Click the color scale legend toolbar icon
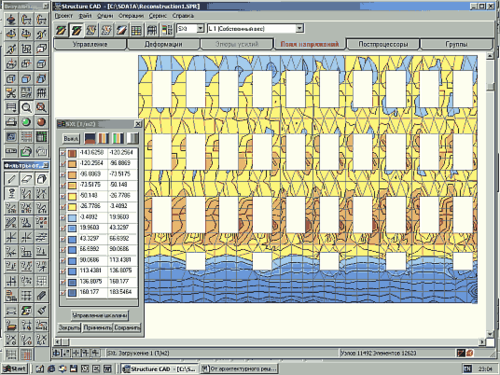Viewport: 500px width, 375px height. coord(167,30)
